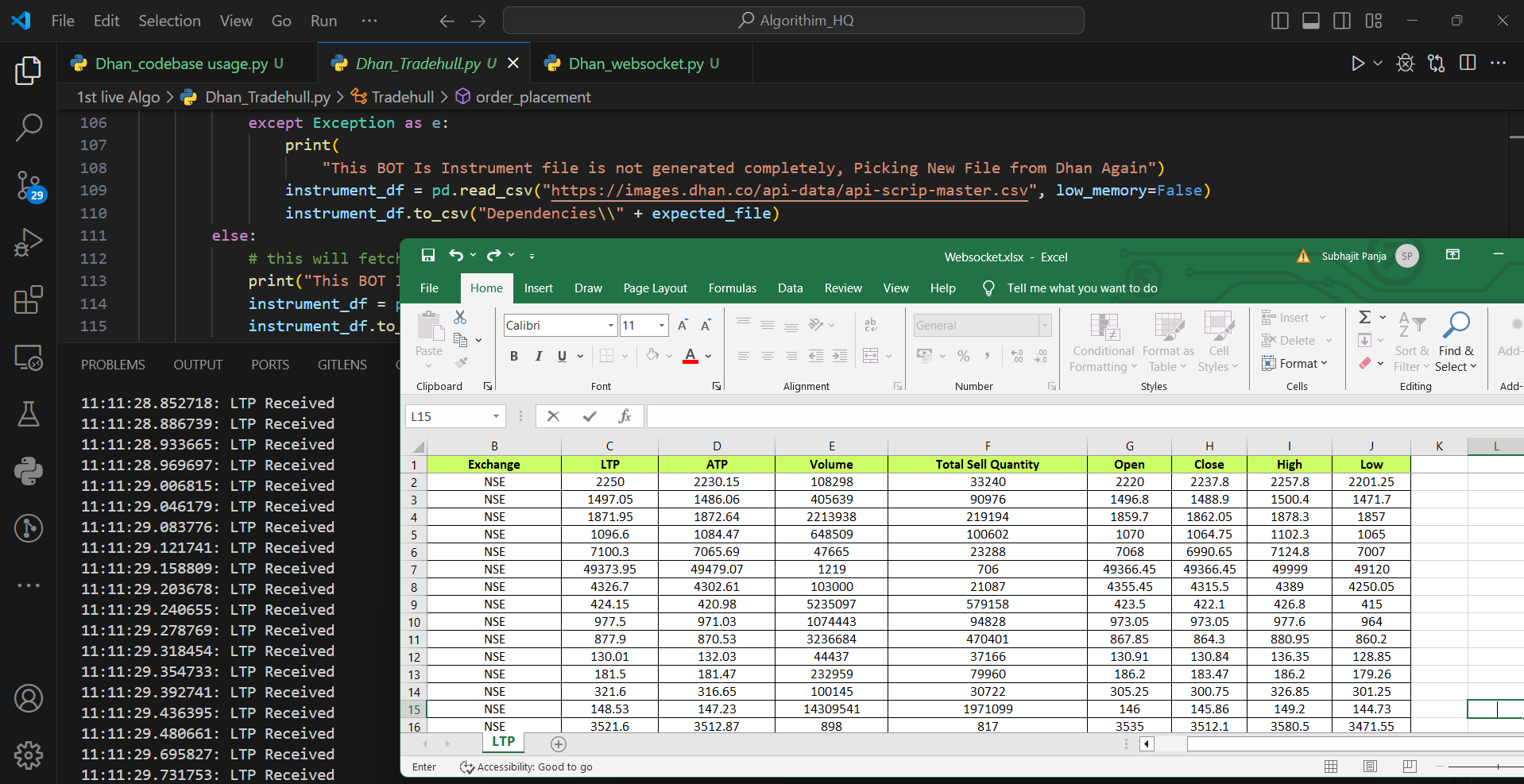The height and width of the screenshot is (784, 1524).
Task: Run Python file with play button
Action: [1358, 64]
